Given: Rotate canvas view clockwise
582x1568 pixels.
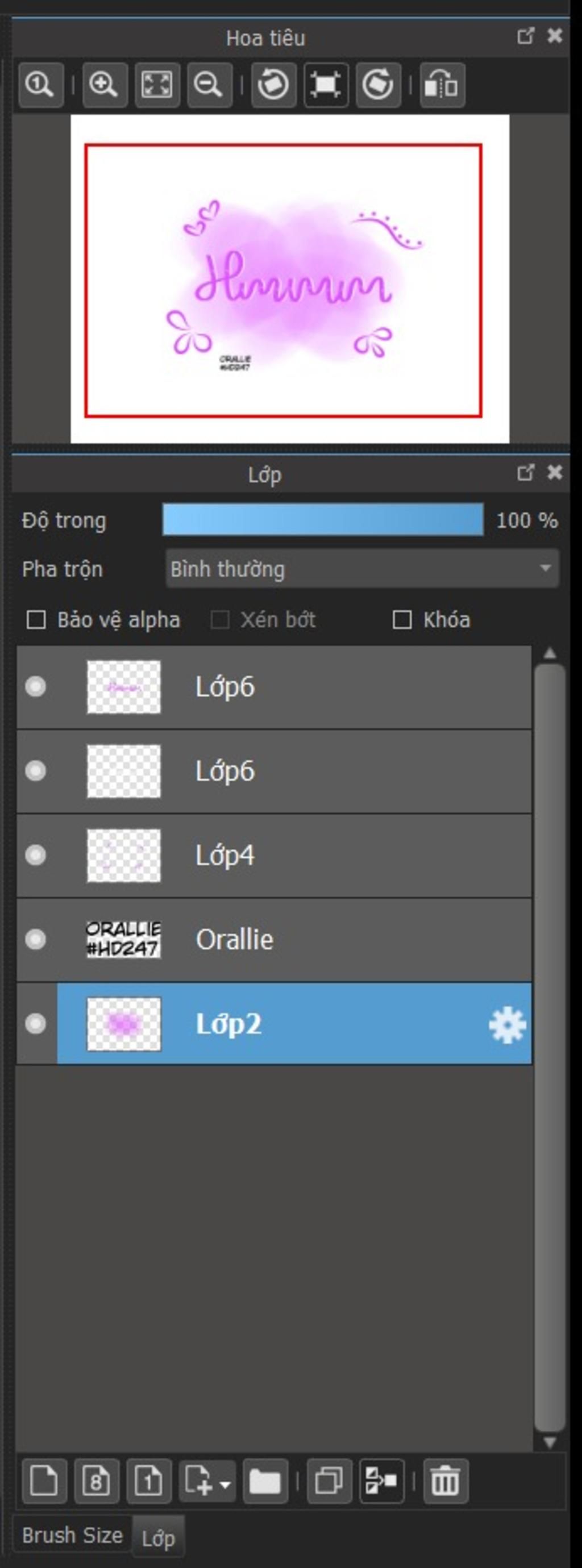Looking at the screenshot, I should (378, 85).
